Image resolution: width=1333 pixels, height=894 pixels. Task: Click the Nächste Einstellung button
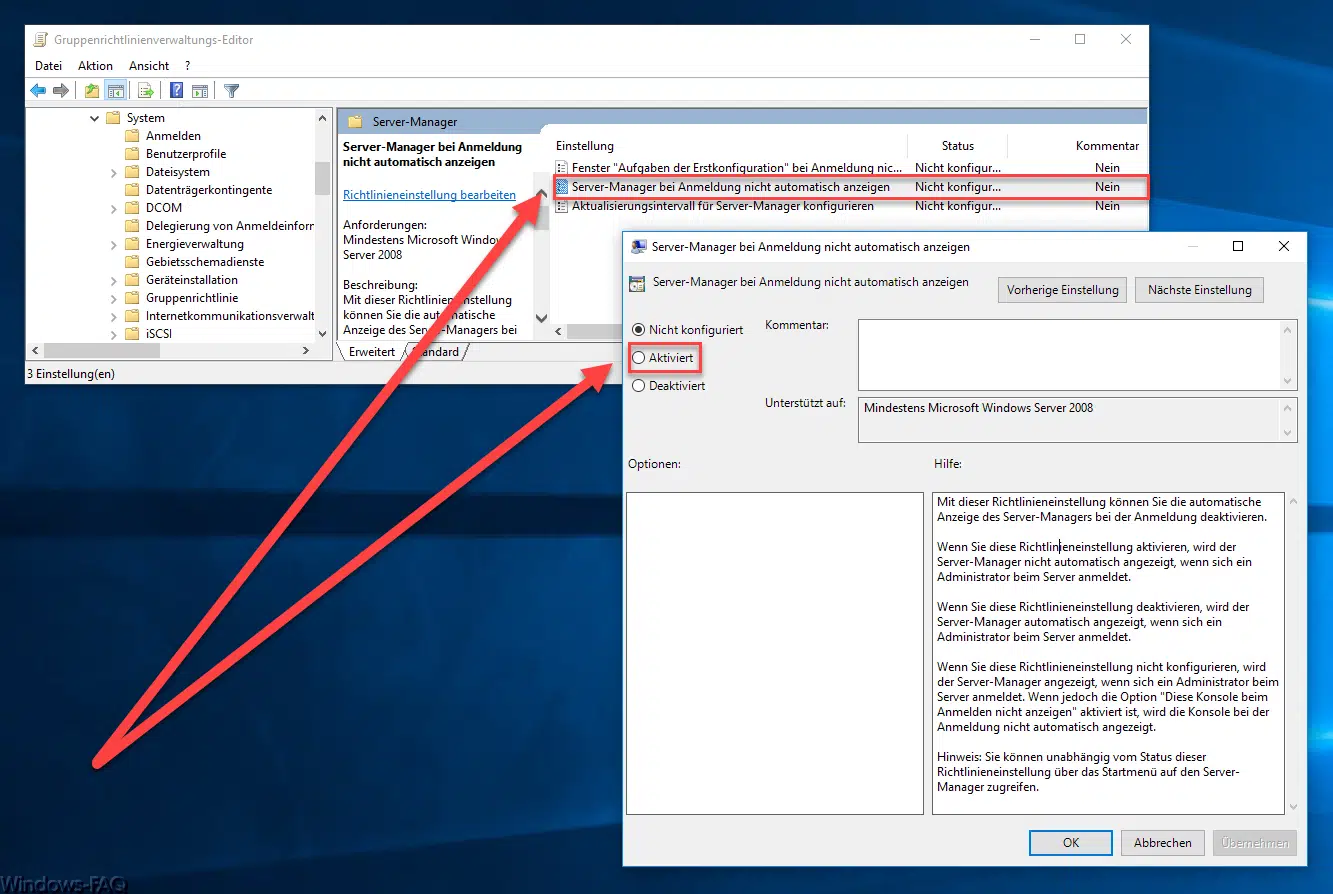(1199, 290)
